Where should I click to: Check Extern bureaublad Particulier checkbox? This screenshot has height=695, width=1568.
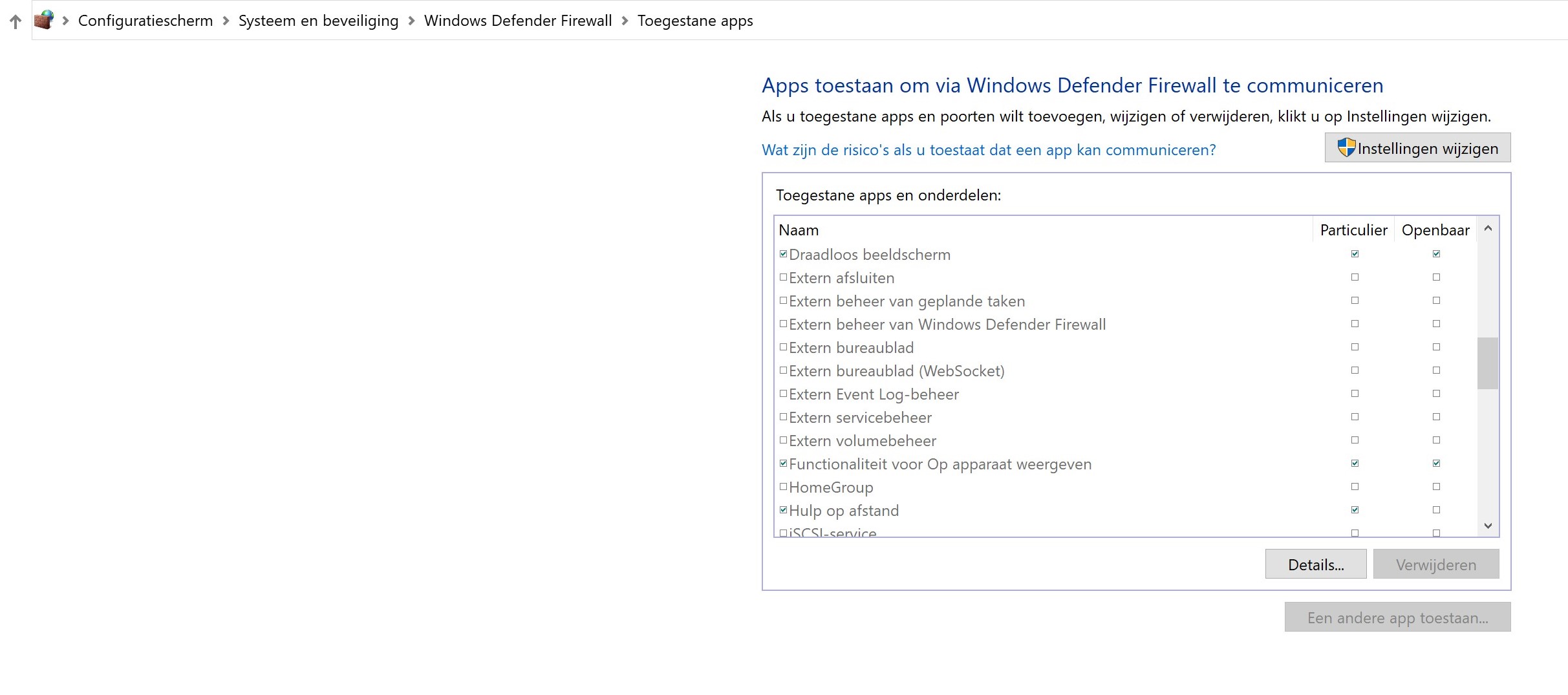pyautogui.click(x=1355, y=347)
